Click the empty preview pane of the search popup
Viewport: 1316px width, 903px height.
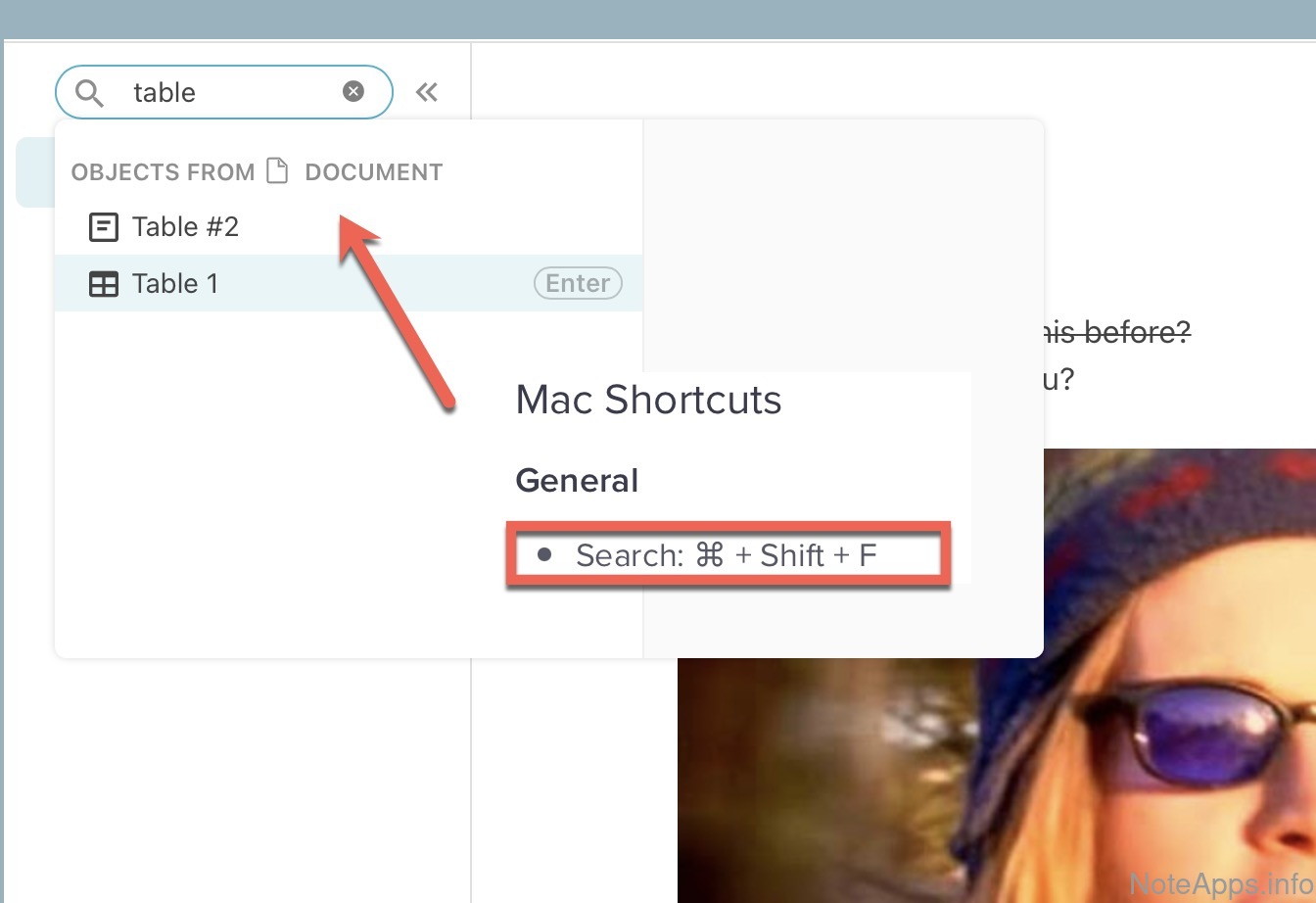pos(842,245)
